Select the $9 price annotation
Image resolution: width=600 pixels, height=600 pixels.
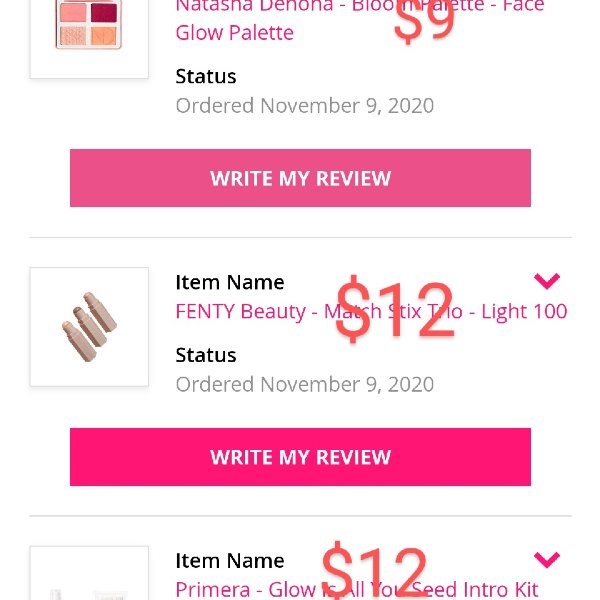click(x=424, y=21)
